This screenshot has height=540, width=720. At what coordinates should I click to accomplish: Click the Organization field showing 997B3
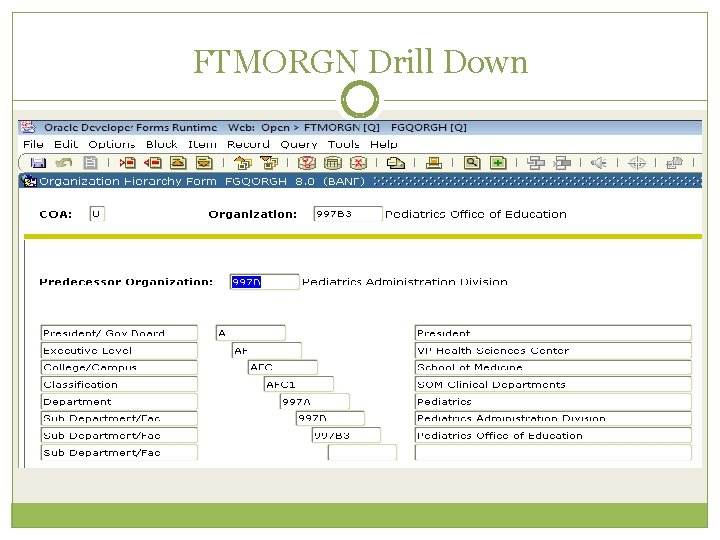(348, 214)
